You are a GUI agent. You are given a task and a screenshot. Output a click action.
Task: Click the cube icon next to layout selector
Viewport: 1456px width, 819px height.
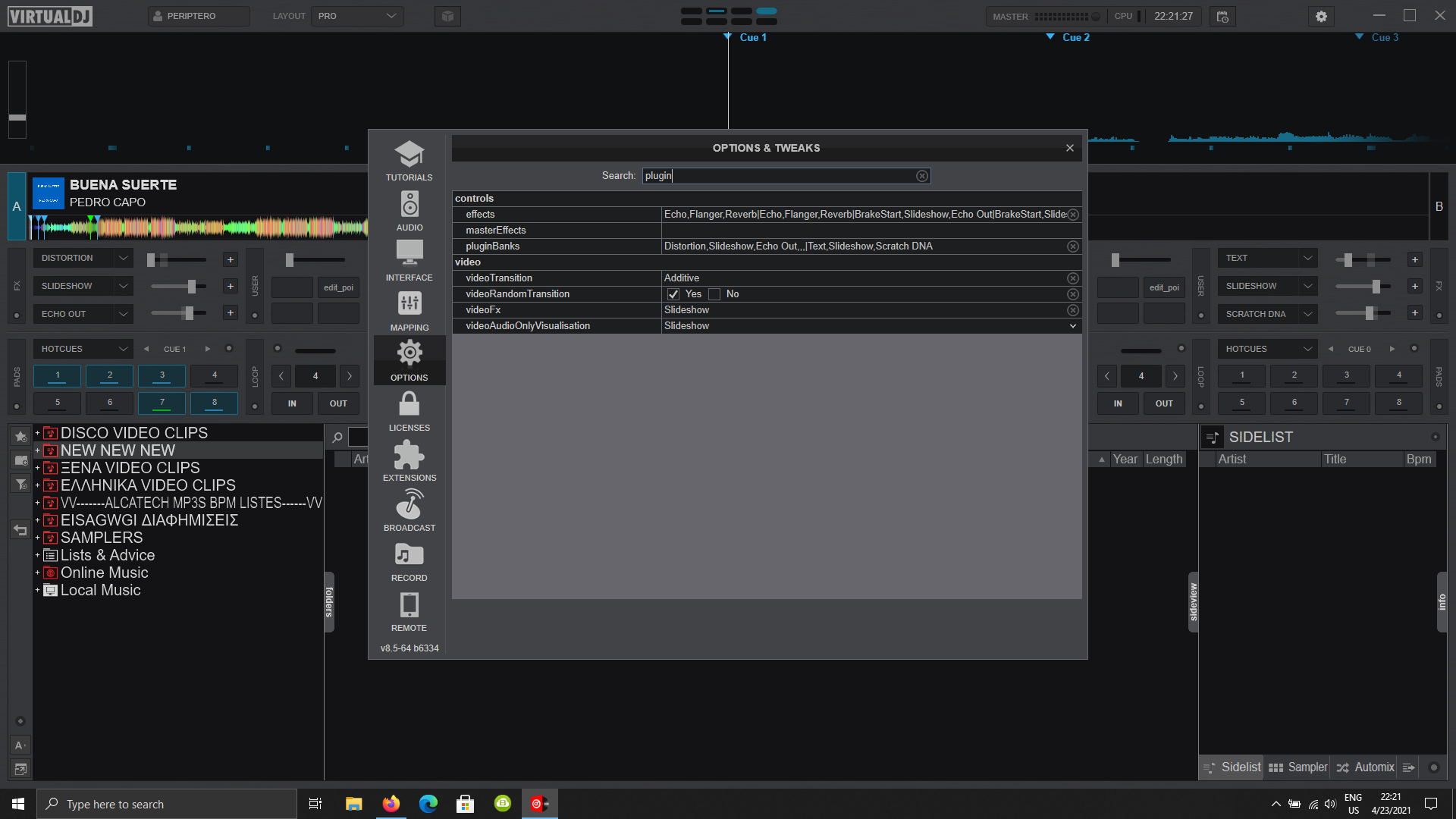pos(447,16)
